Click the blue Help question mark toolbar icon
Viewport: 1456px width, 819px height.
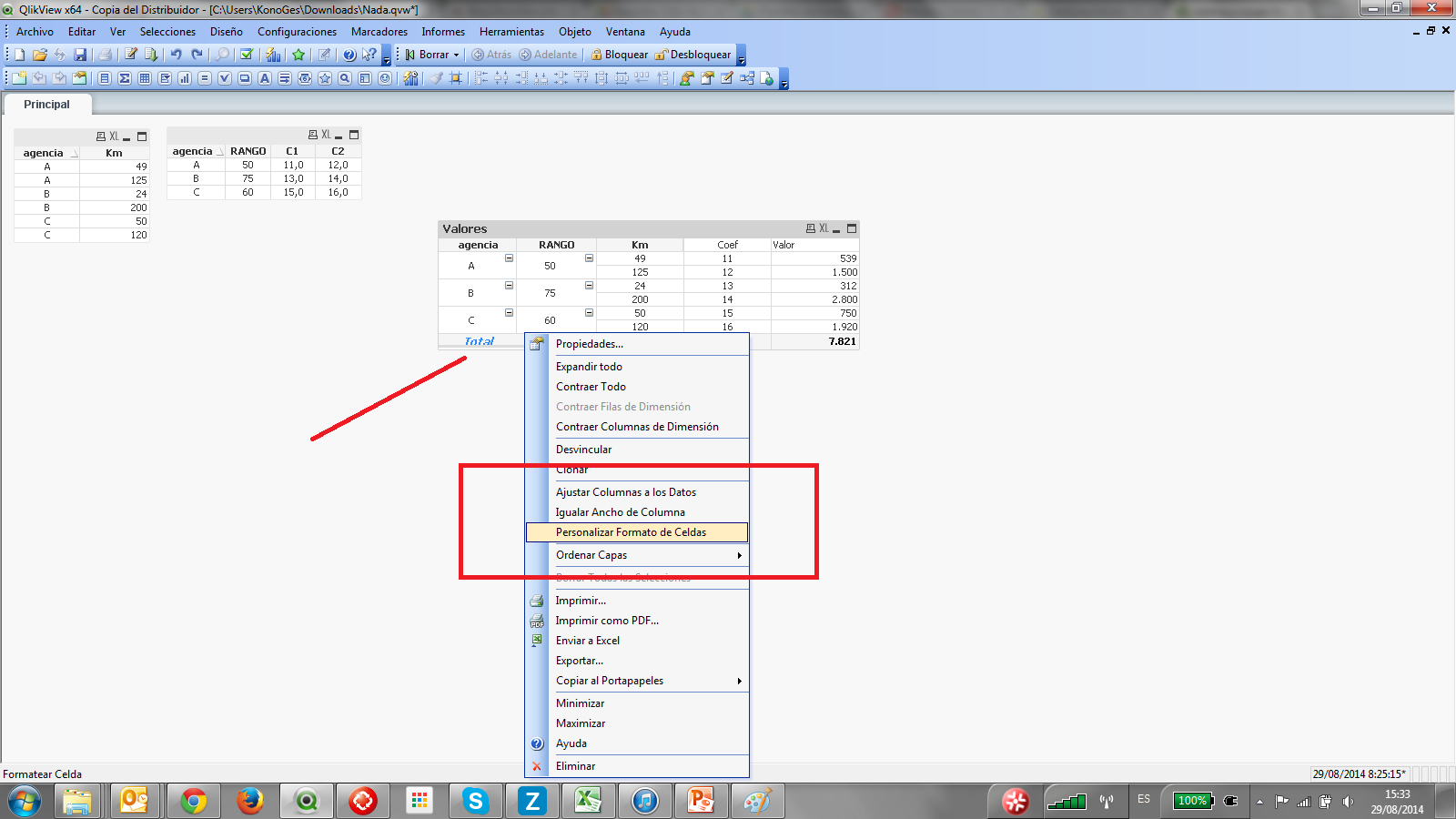(x=349, y=55)
